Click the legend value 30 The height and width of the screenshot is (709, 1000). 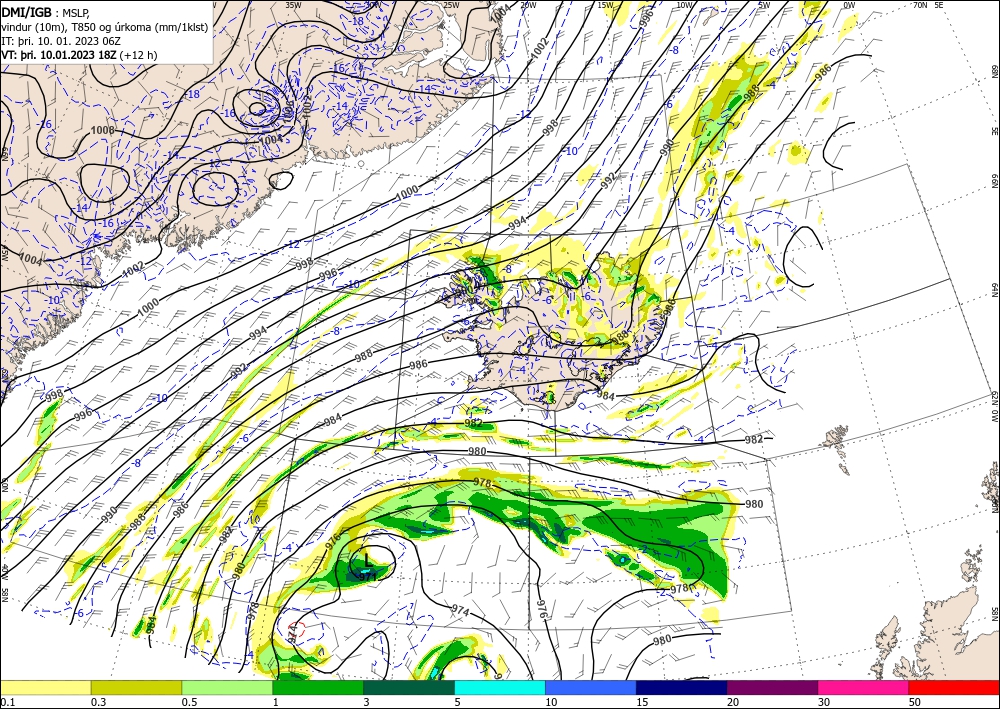tap(823, 702)
